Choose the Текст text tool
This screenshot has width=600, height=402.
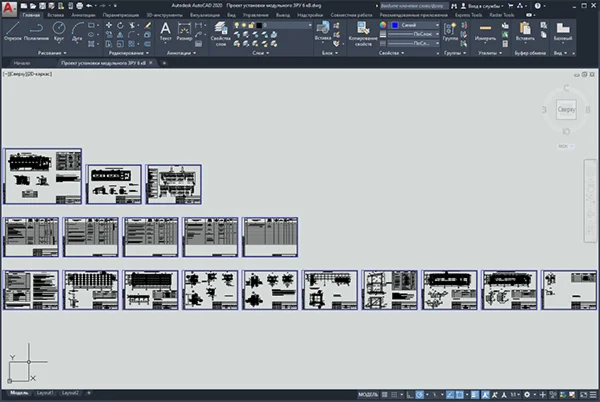pos(165,31)
